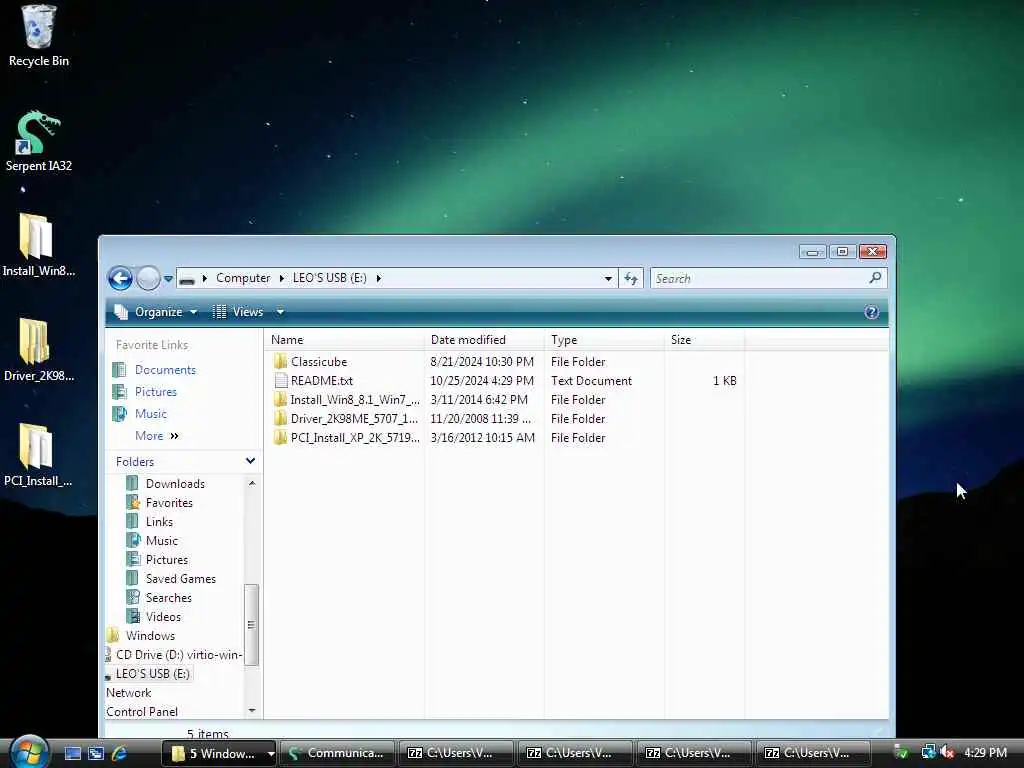Expand the address bar root chevron
The image size is (1024, 768).
click(x=204, y=279)
